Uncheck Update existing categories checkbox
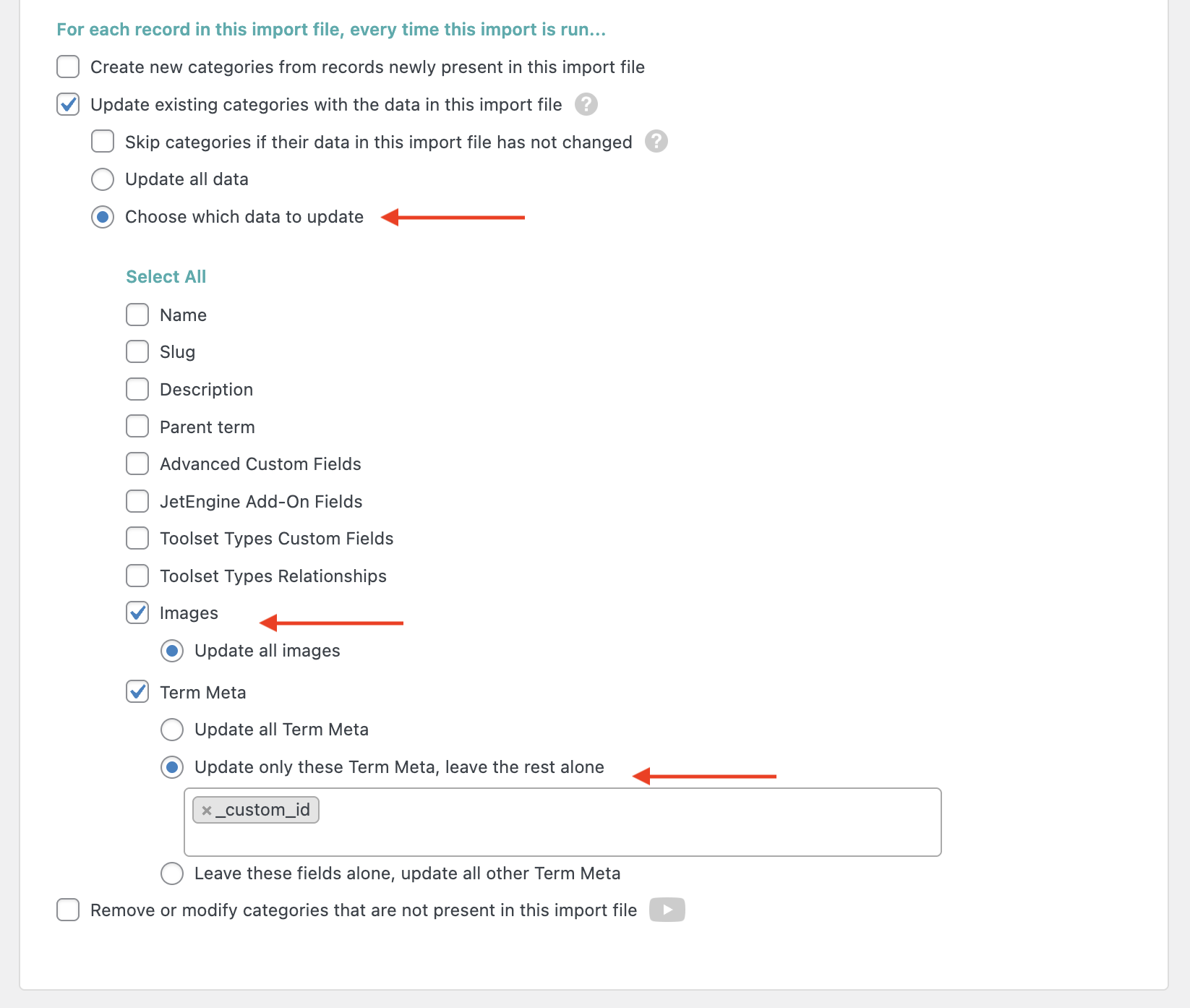 [x=68, y=105]
